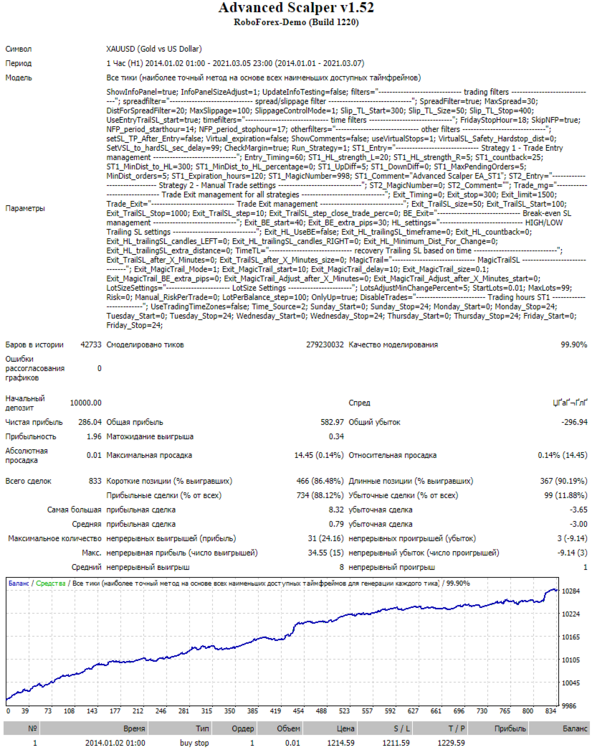The height and width of the screenshot is (750, 592).
Task: Select the '466 (86.48%)' short positions value
Action: (x=320, y=481)
